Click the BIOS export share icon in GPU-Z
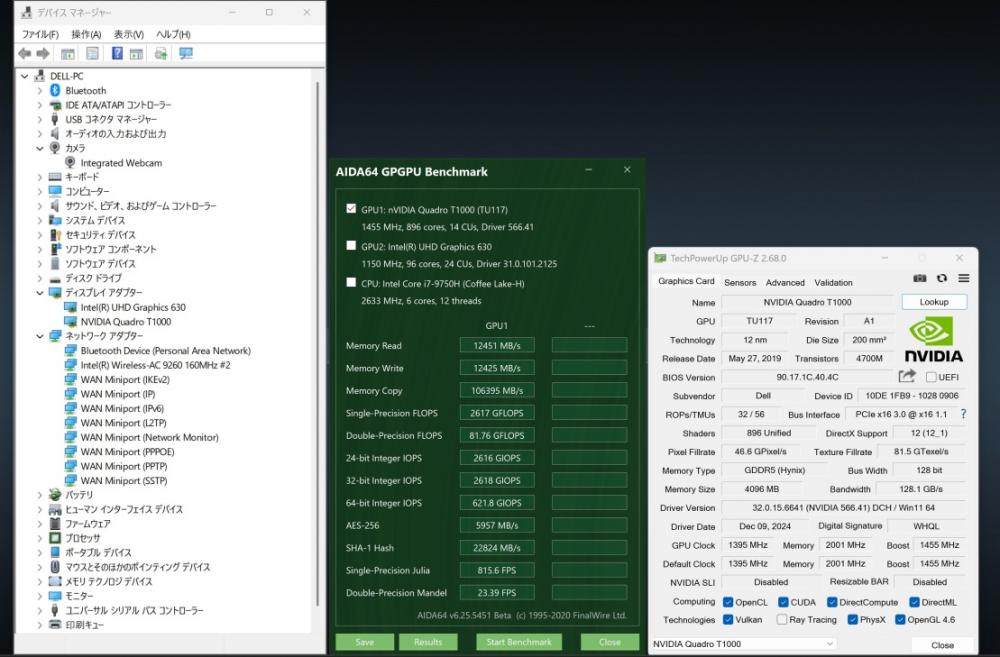This screenshot has width=1000, height=657. pos(907,376)
